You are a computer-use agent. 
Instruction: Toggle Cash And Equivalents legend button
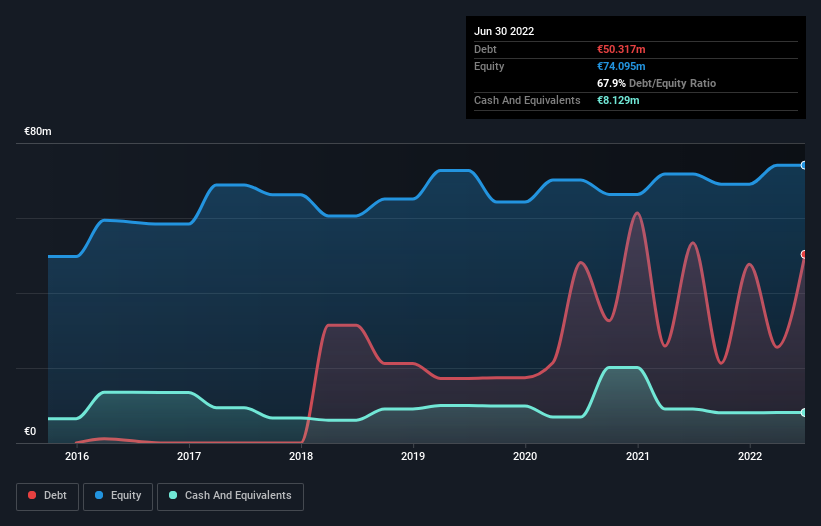tap(230, 496)
